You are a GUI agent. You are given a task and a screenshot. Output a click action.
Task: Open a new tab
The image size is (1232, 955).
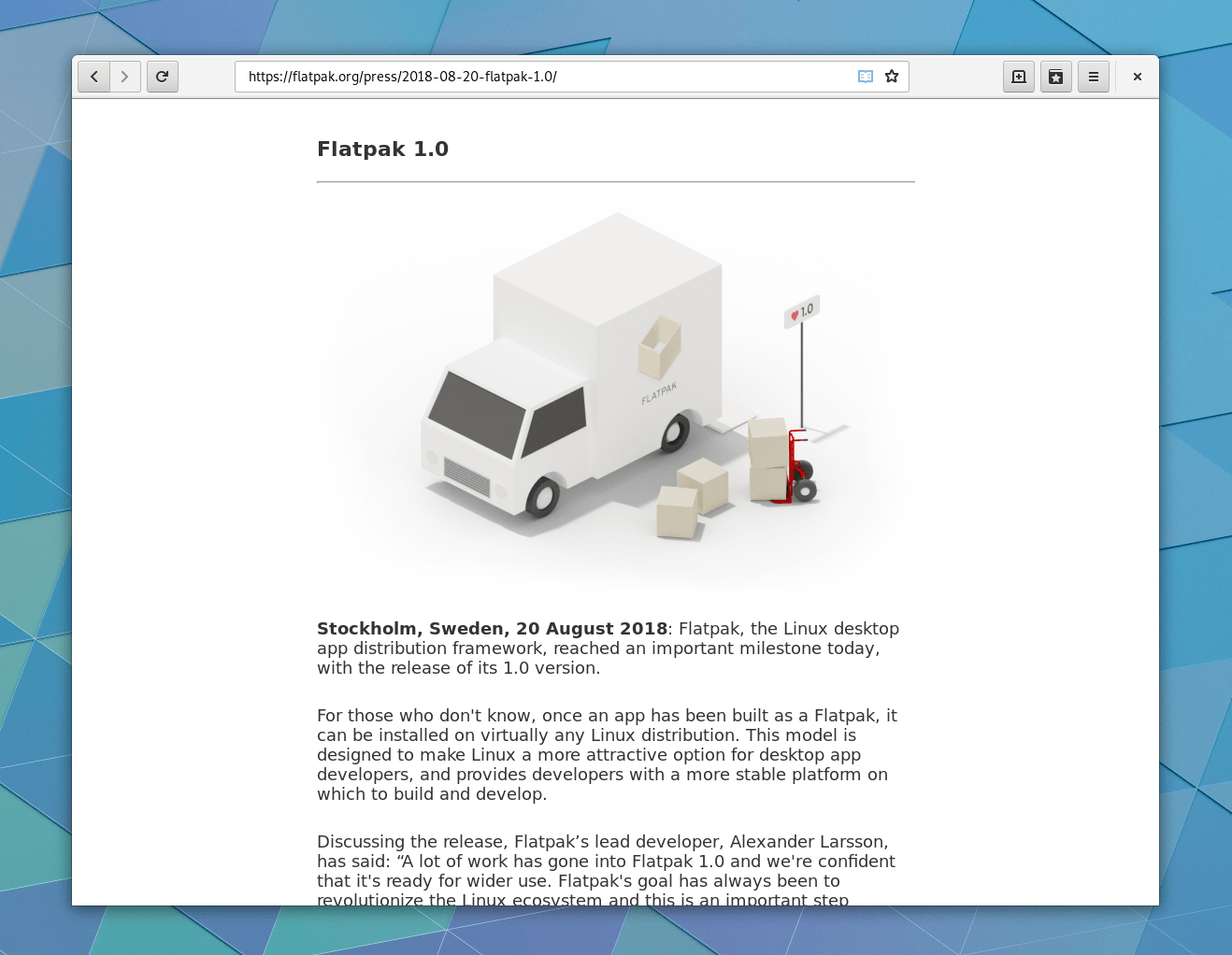[x=1019, y=77]
